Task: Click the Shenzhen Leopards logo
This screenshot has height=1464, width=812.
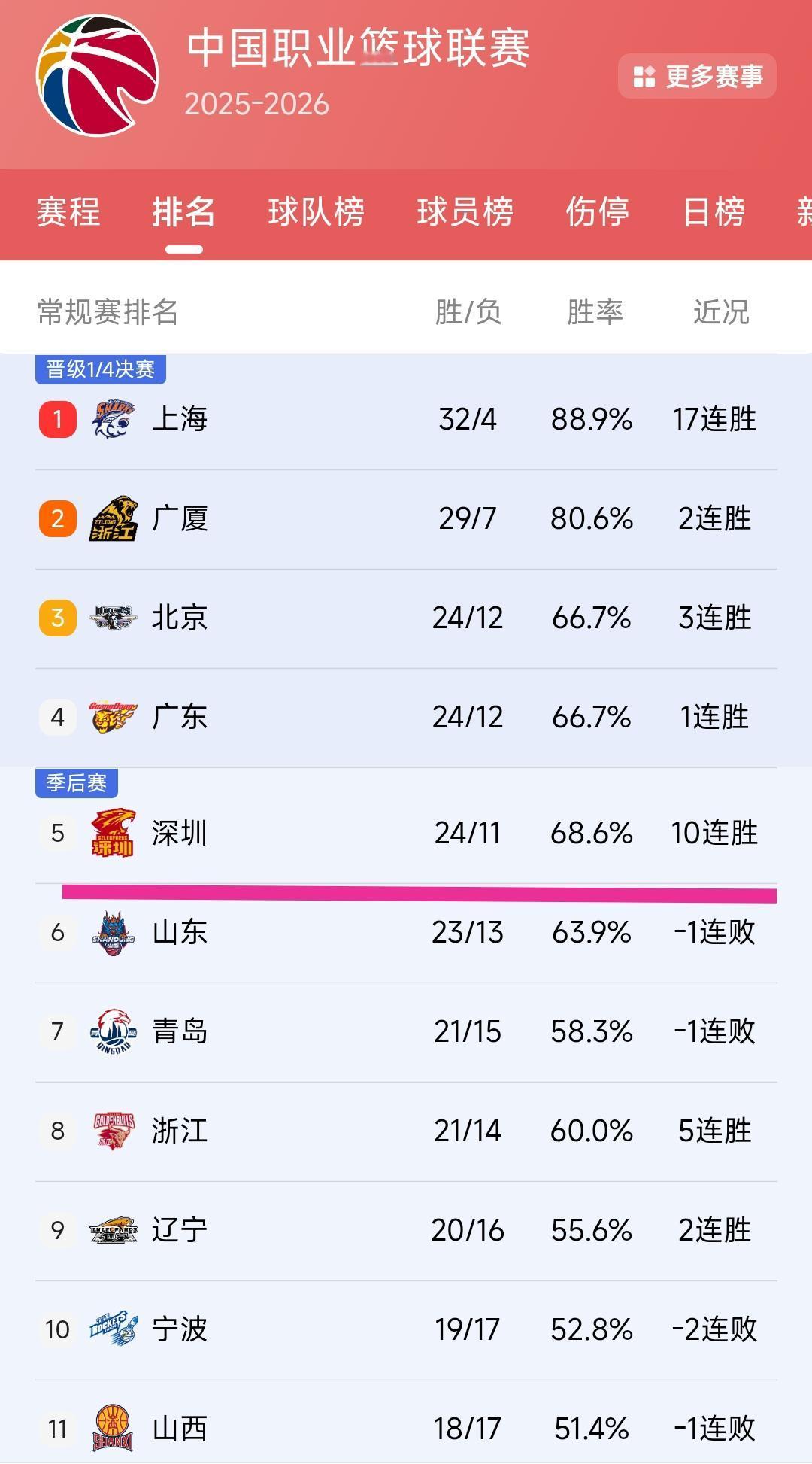Action: click(x=113, y=833)
